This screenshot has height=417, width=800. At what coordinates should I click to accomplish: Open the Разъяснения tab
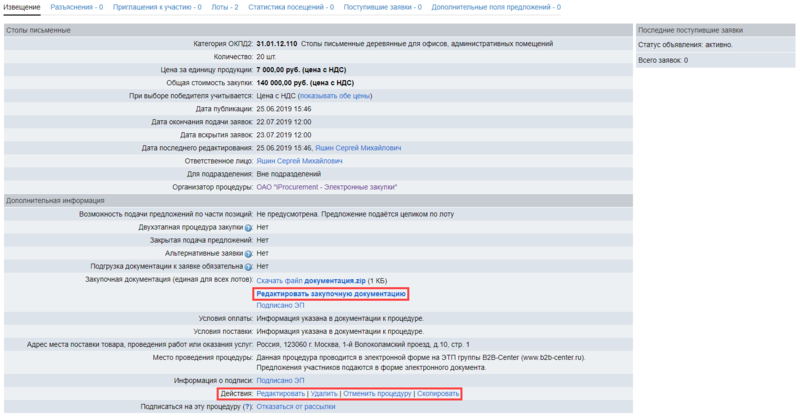[x=76, y=8]
